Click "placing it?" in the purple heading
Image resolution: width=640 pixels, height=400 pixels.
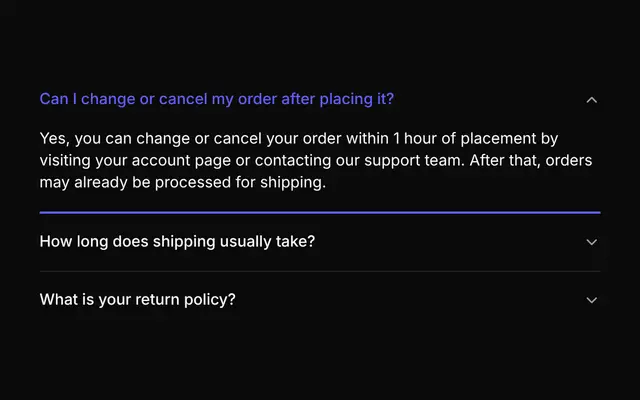click(356, 99)
